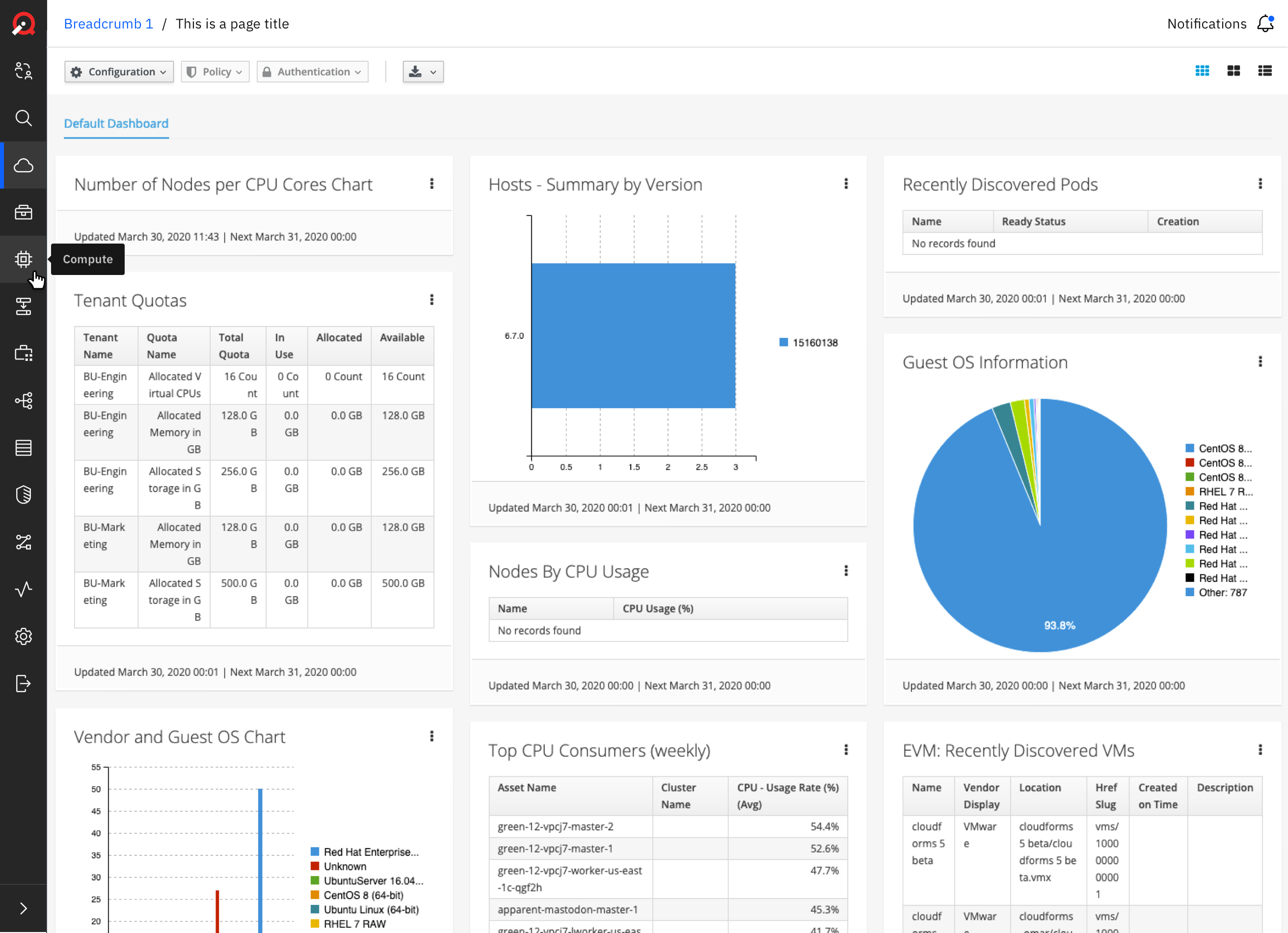
Task: Open kebab menu for Number of Nodes per CPU Cores Chart
Action: click(431, 184)
